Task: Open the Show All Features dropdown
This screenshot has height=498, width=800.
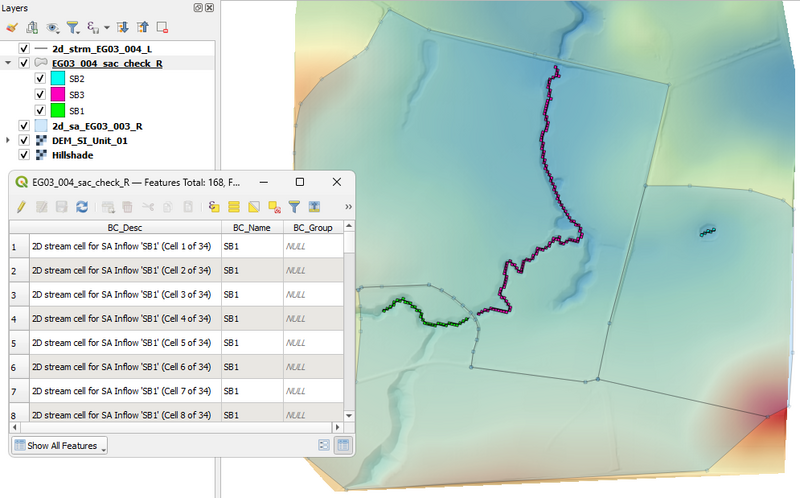Action: tap(60, 445)
